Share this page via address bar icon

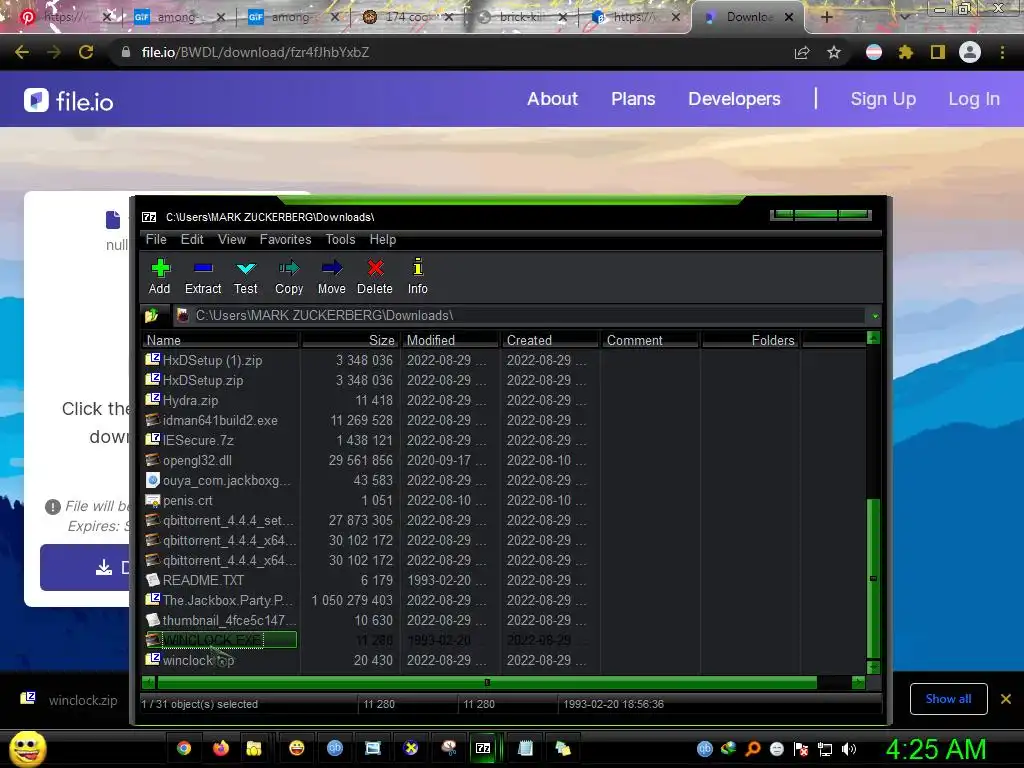(x=802, y=52)
